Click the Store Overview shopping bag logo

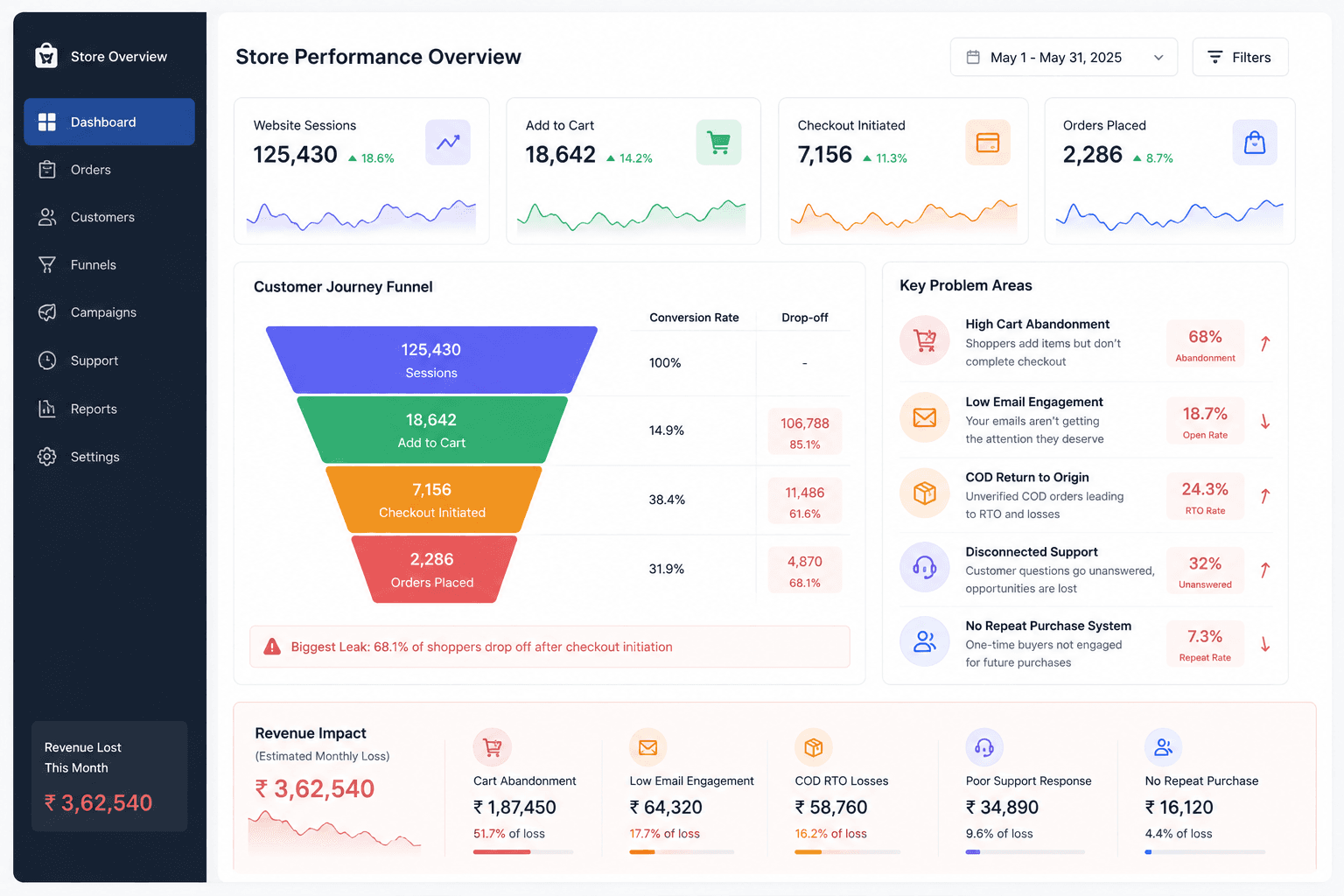(x=46, y=56)
